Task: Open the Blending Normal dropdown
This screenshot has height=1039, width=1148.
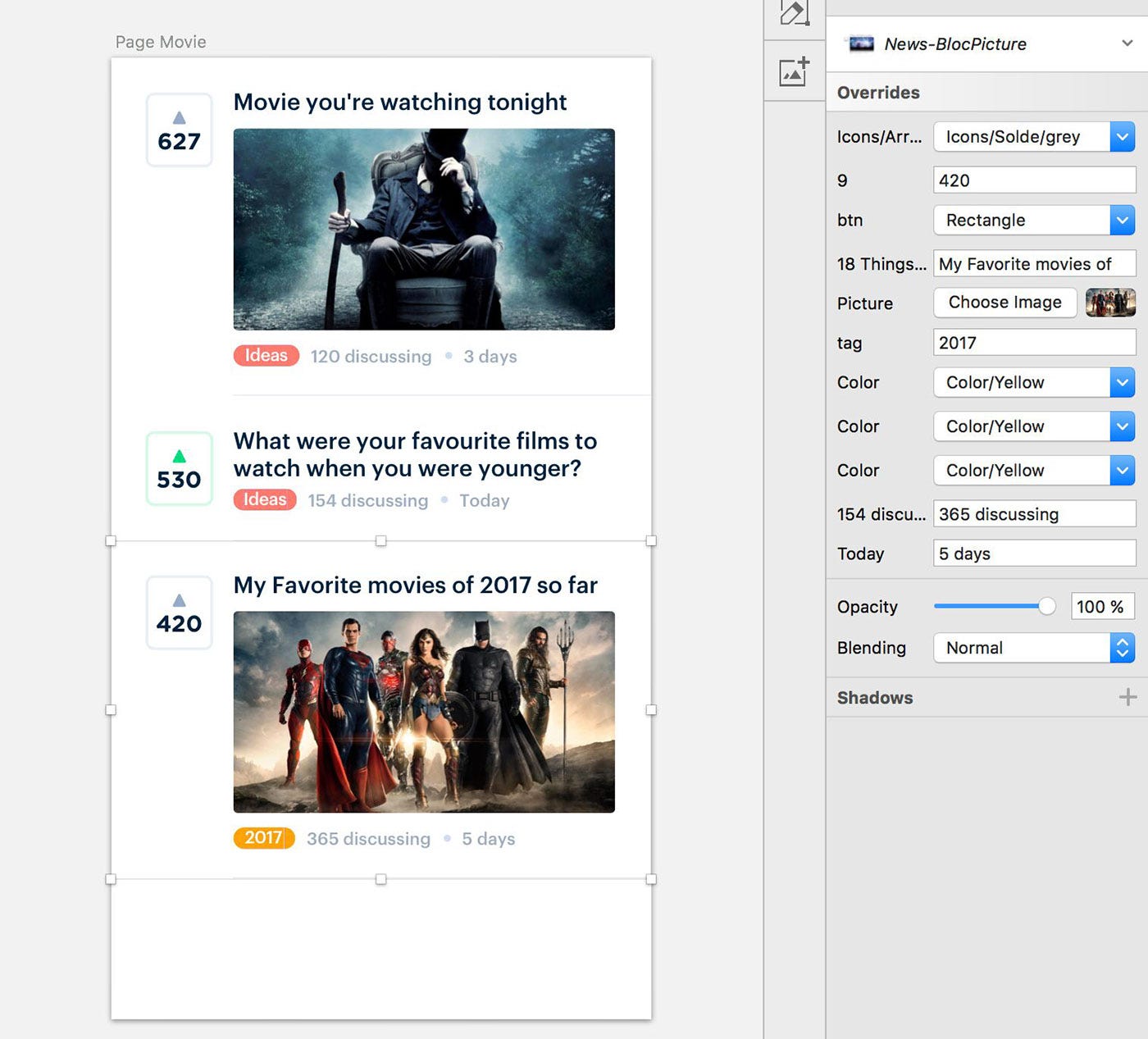Action: [1034, 648]
